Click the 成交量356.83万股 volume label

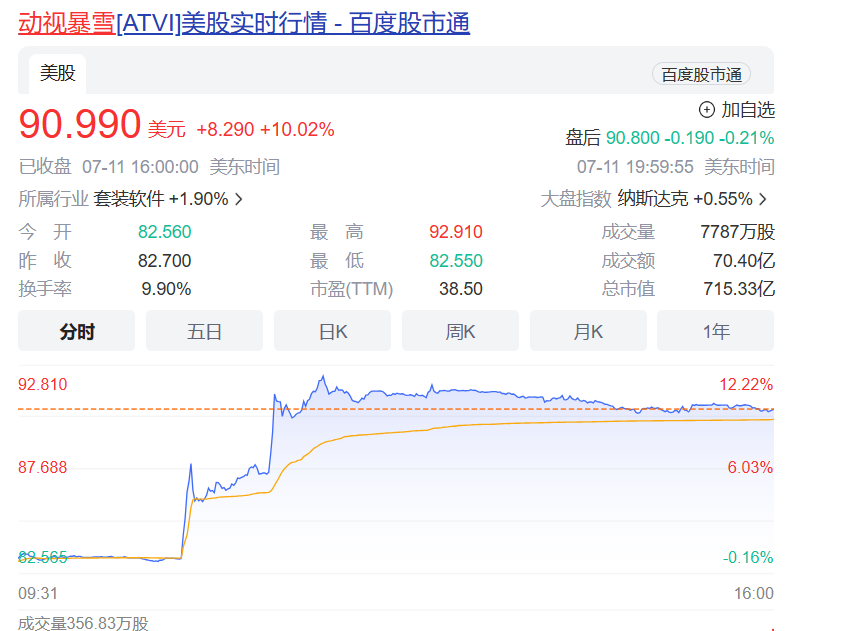click(x=83, y=623)
